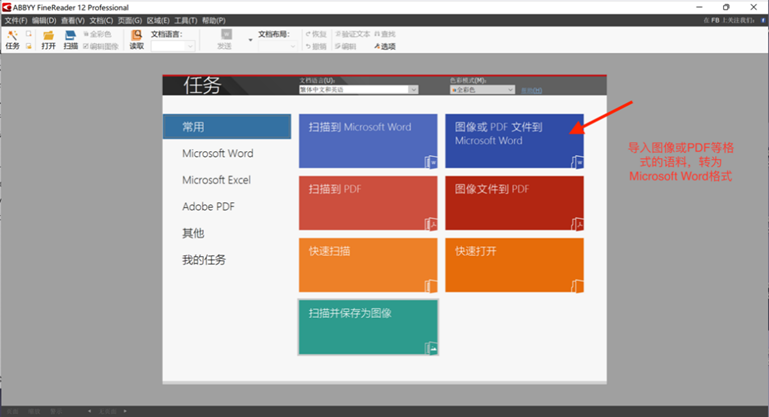Open the 区域(E) menu
Image resolution: width=769 pixels, height=417 pixels.
coord(158,21)
